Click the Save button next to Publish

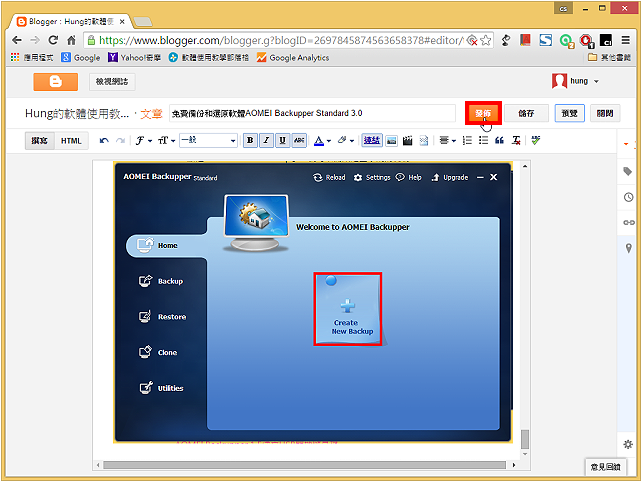(526, 113)
